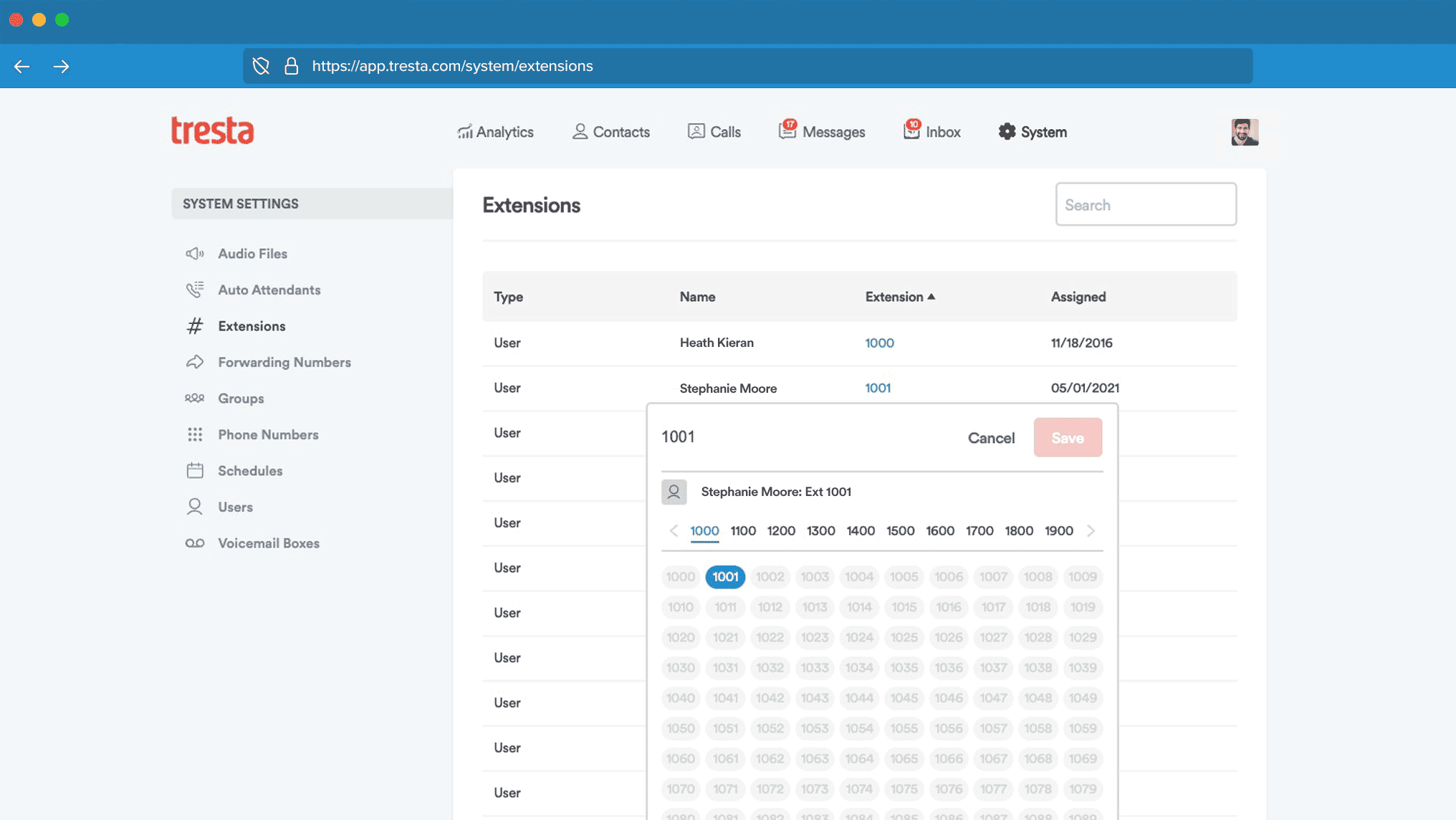Click Cancel in extension editor
Viewport: 1456px width, 820px height.
991,438
